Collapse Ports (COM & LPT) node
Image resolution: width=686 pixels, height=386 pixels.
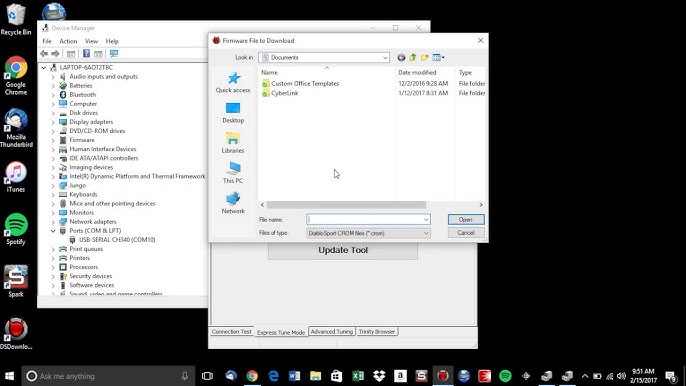53,231
